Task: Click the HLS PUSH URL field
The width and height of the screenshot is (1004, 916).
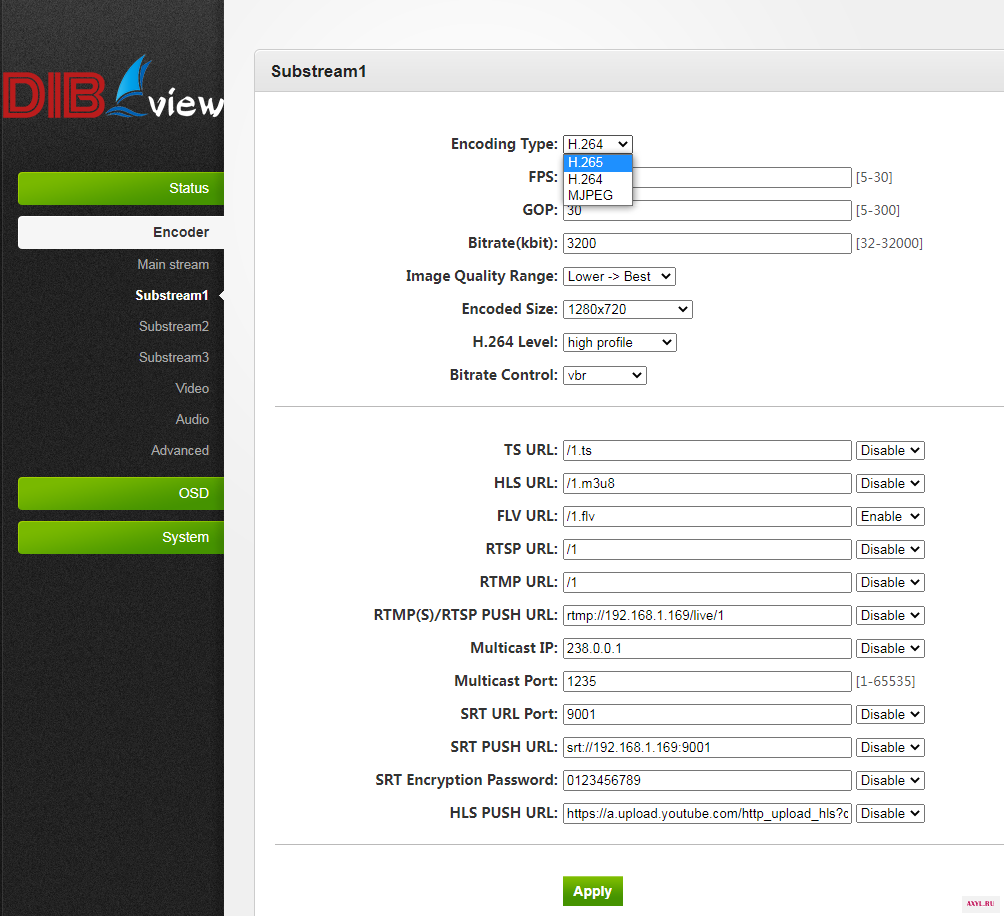Action: click(x=707, y=814)
